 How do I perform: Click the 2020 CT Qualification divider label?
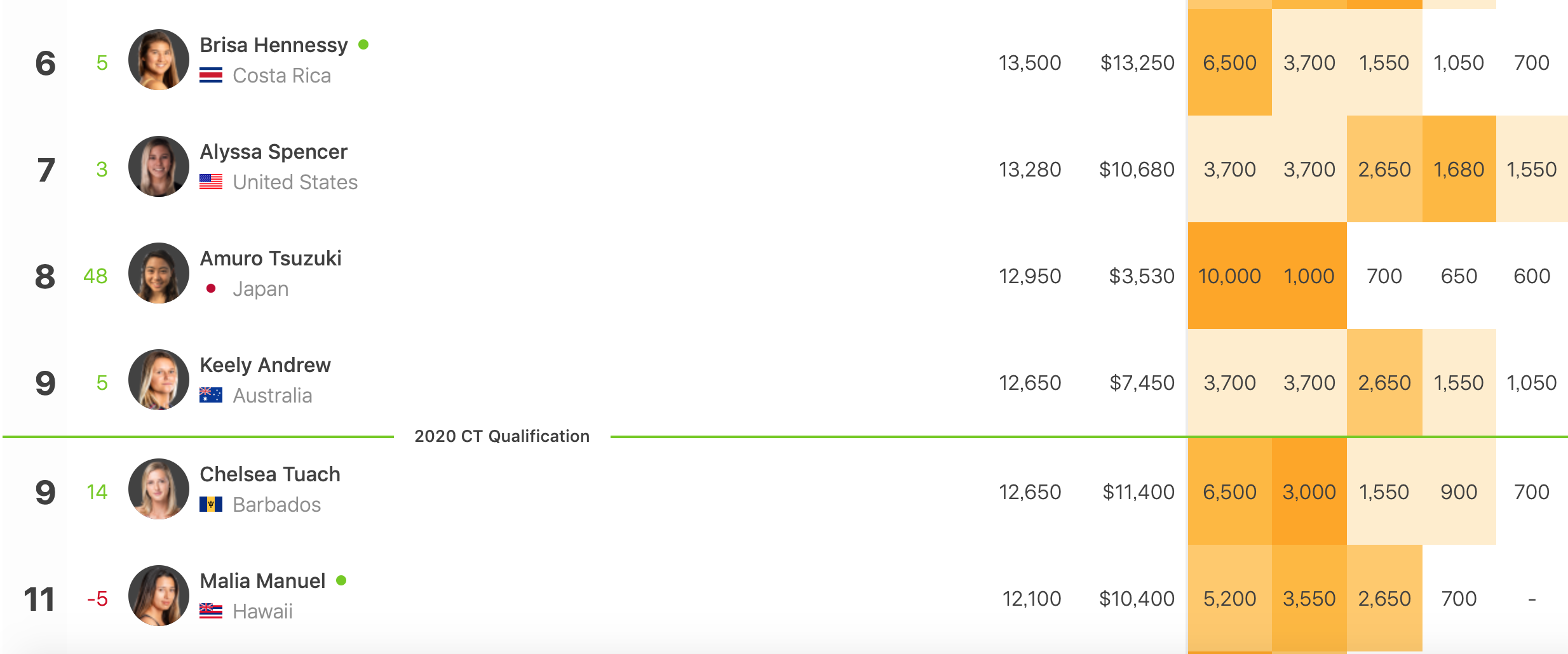point(502,436)
